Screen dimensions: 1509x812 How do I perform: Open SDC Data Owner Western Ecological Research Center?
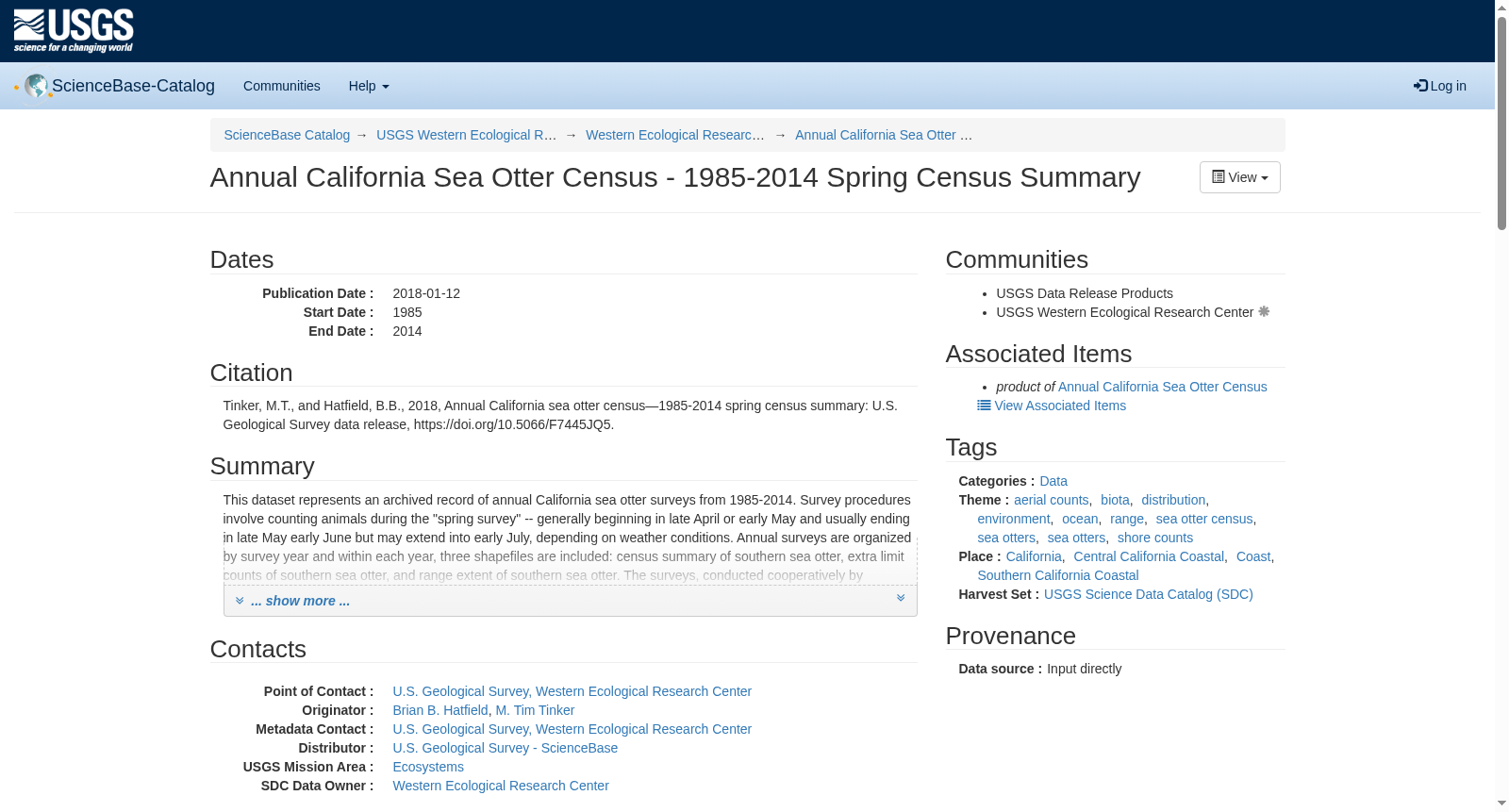click(501, 786)
